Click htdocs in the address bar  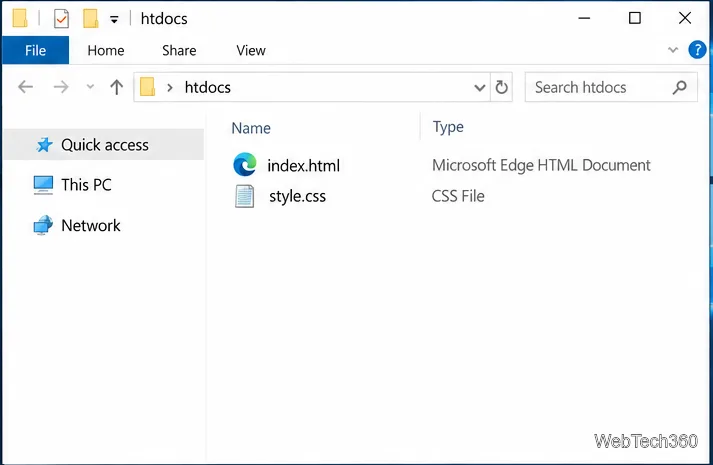(x=208, y=87)
